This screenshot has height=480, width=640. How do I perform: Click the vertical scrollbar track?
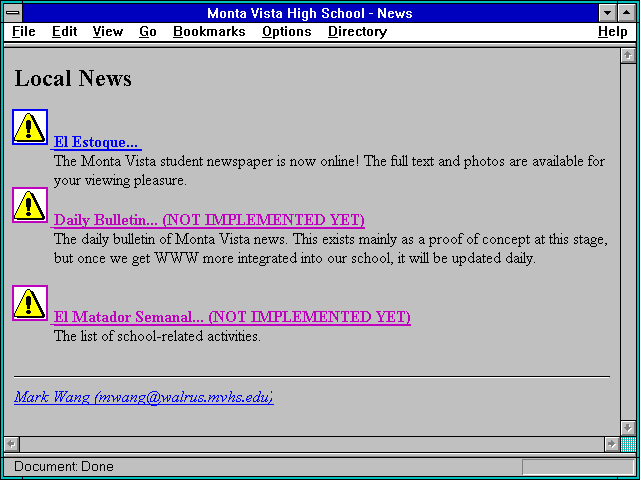click(628, 242)
